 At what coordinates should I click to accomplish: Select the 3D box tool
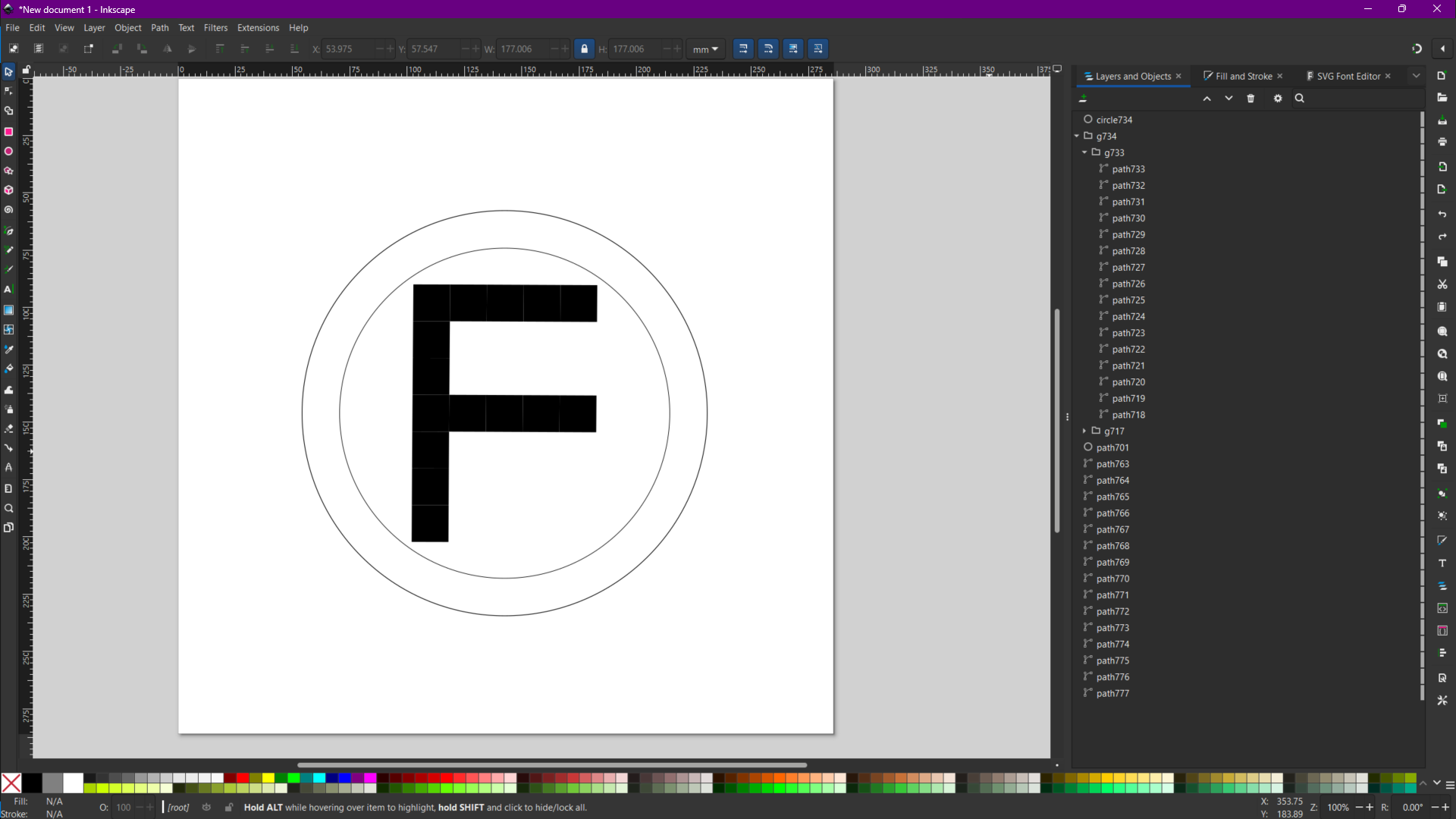coord(8,190)
